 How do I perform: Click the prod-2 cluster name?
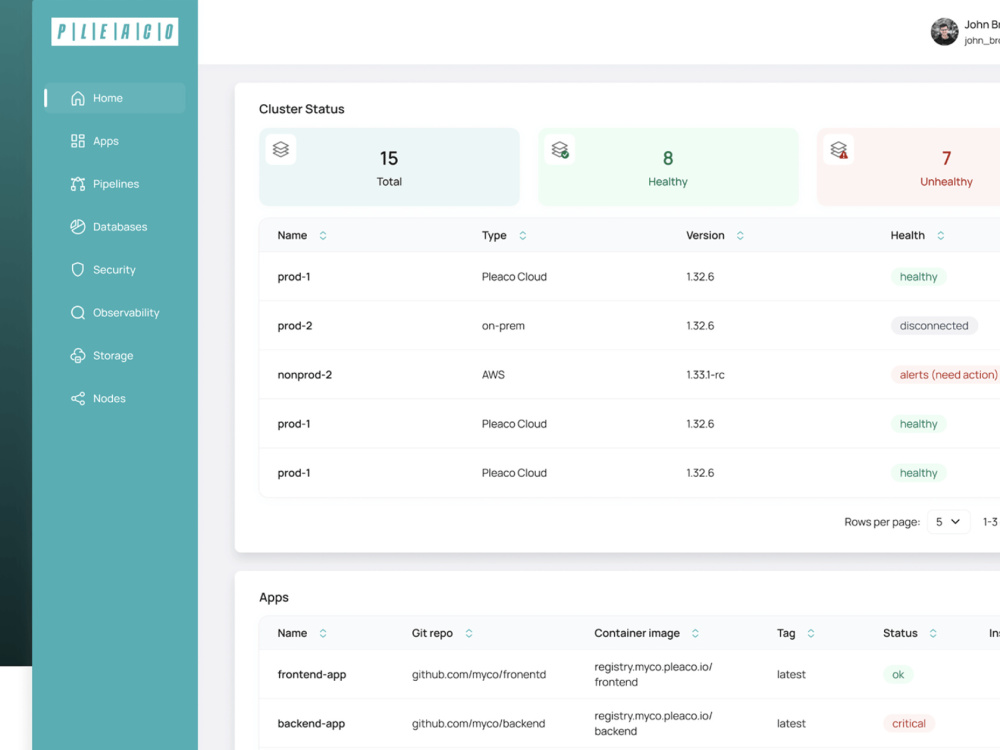[295, 326]
